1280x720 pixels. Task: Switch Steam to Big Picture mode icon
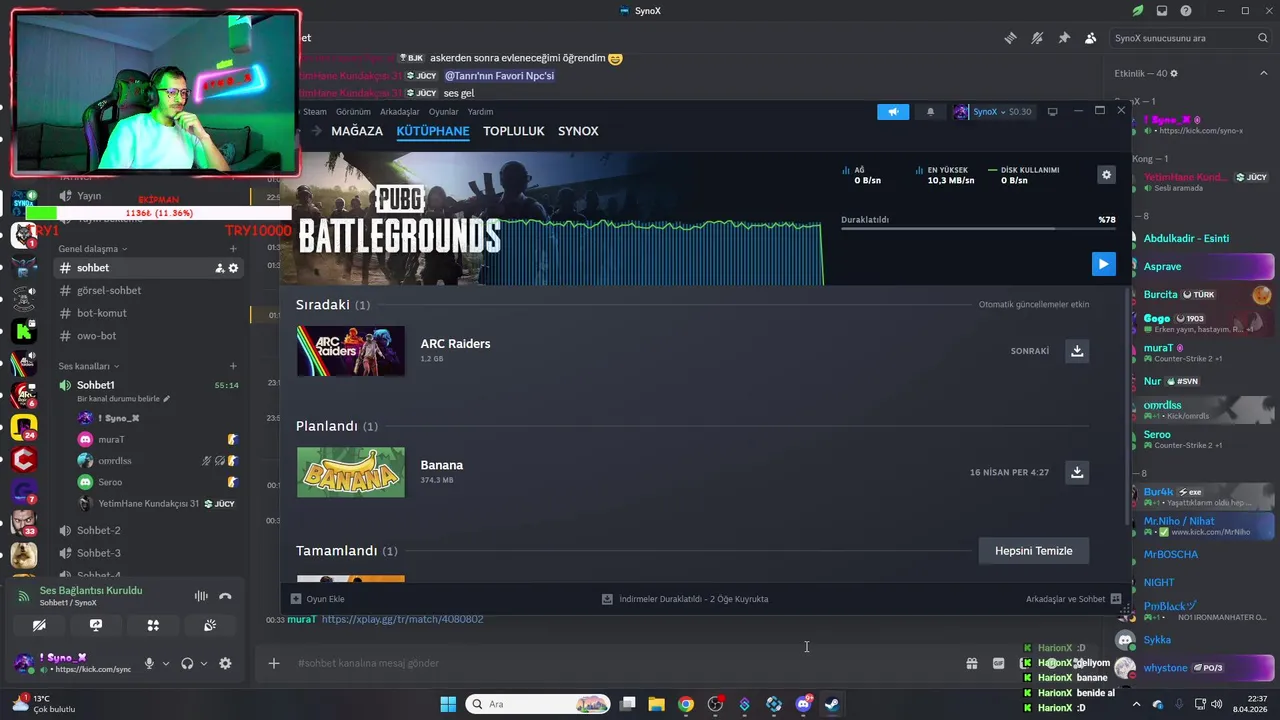[1052, 112]
